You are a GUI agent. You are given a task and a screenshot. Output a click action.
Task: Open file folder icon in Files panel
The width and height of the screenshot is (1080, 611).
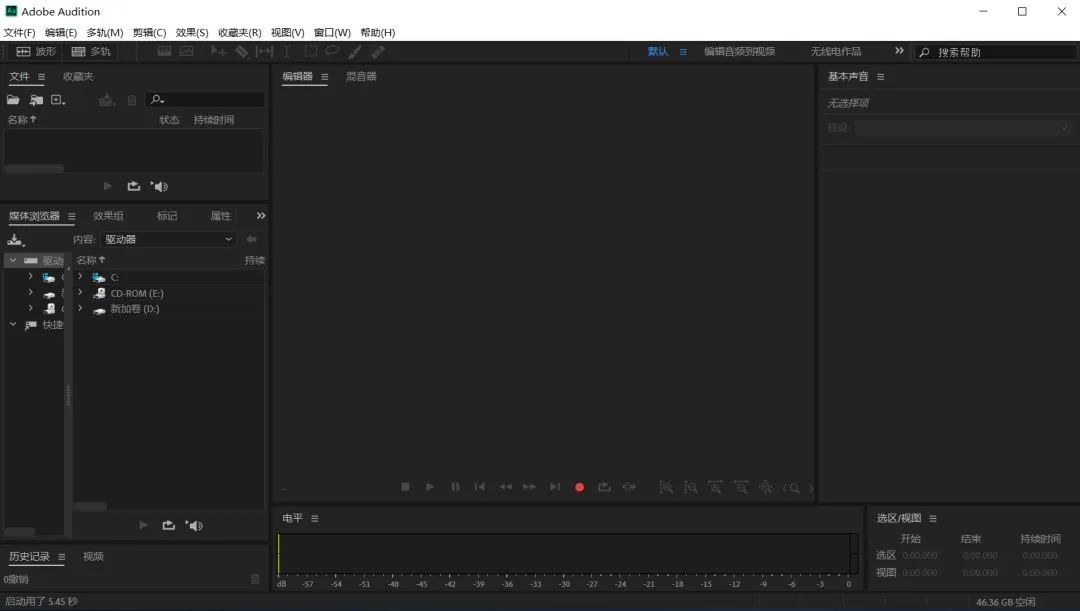point(13,100)
